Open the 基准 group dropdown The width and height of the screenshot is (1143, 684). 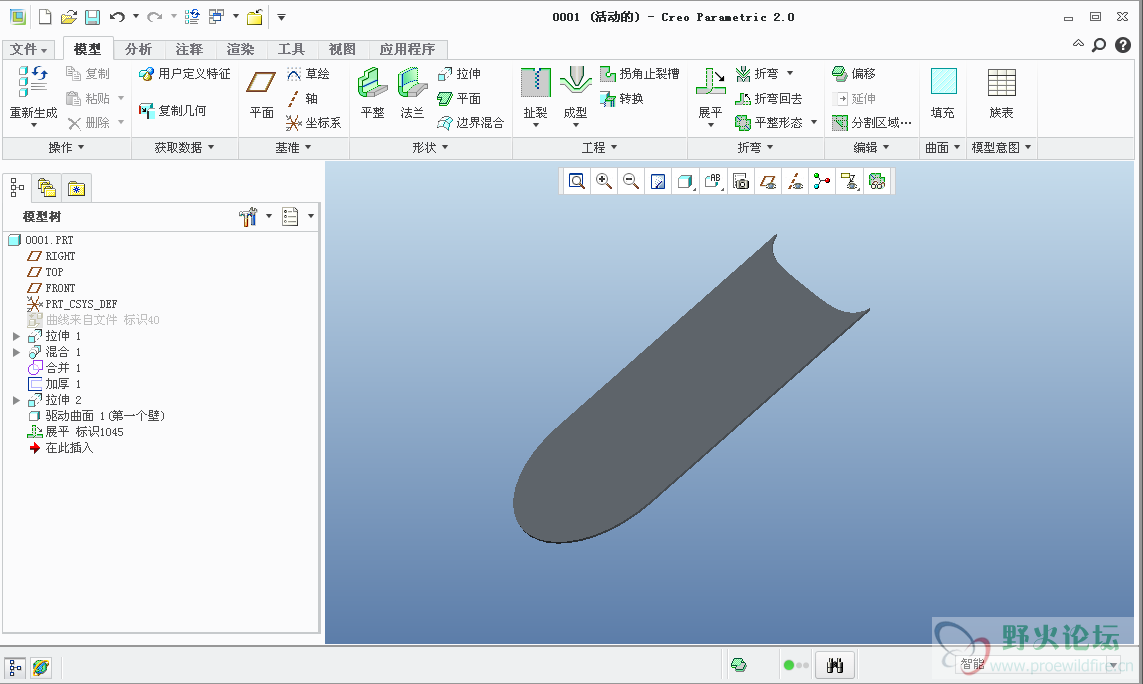(x=294, y=147)
